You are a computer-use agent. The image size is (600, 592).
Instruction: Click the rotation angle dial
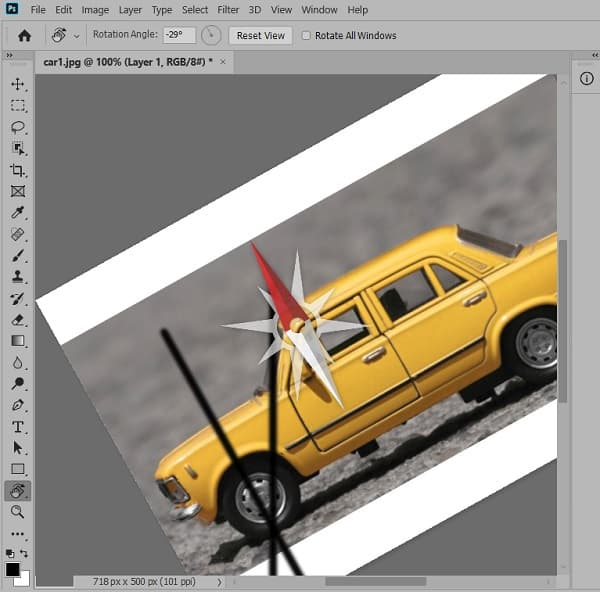211,36
